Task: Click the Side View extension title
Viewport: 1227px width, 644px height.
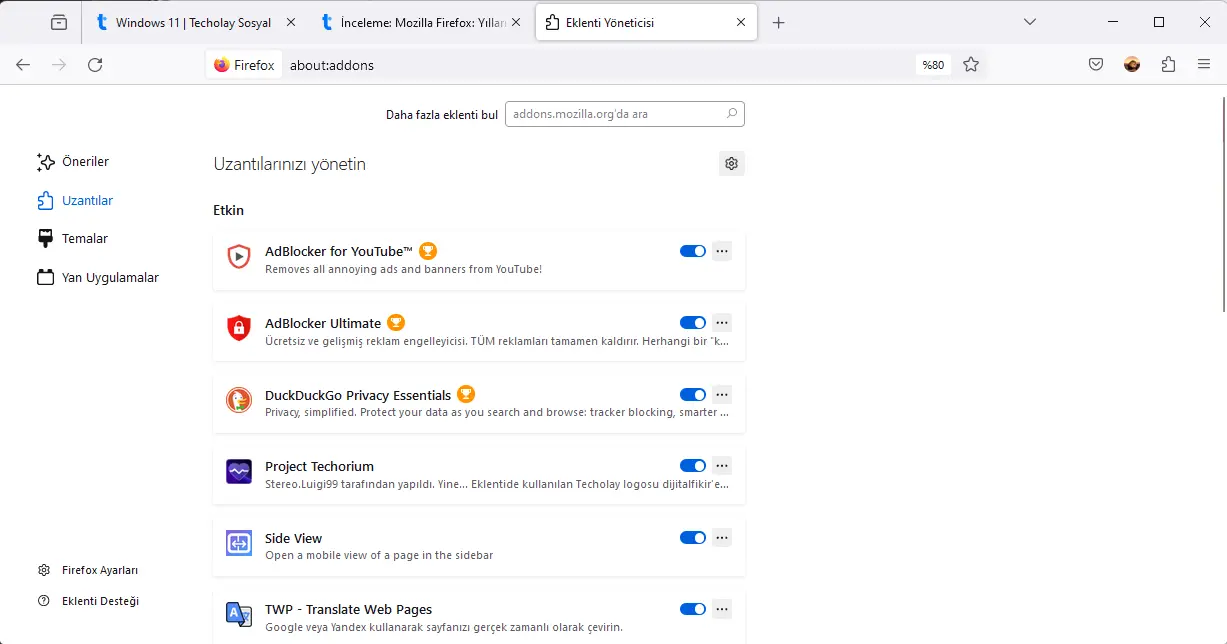Action: (x=293, y=538)
